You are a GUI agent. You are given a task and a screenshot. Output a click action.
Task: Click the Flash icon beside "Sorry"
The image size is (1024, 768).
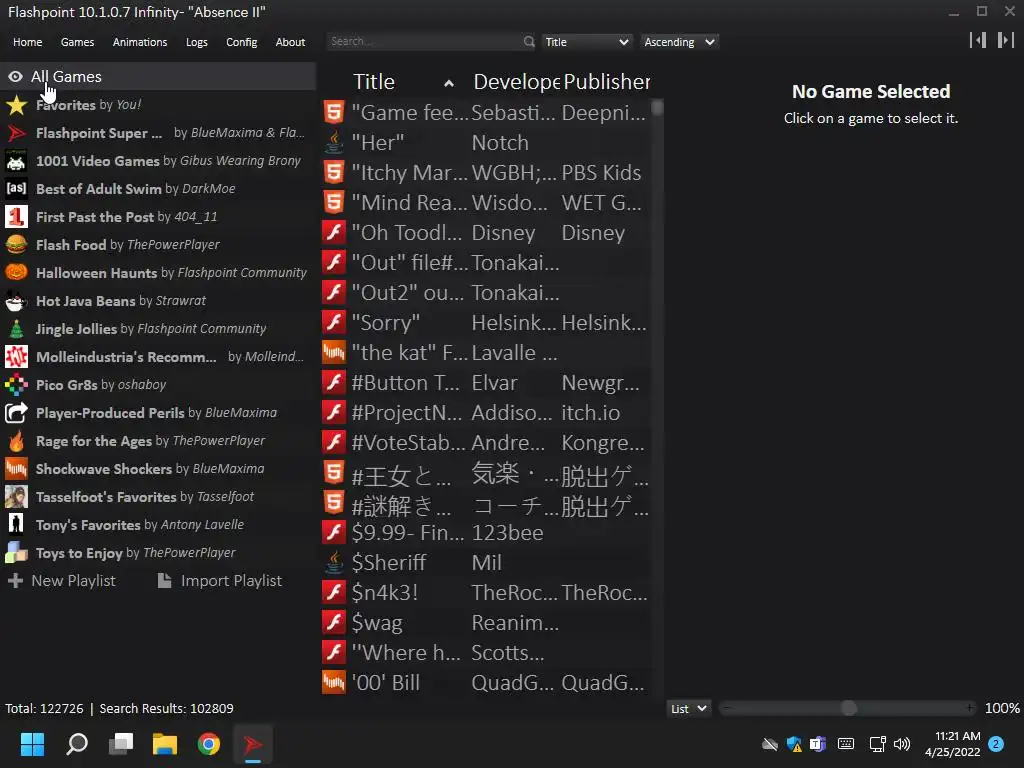point(334,323)
